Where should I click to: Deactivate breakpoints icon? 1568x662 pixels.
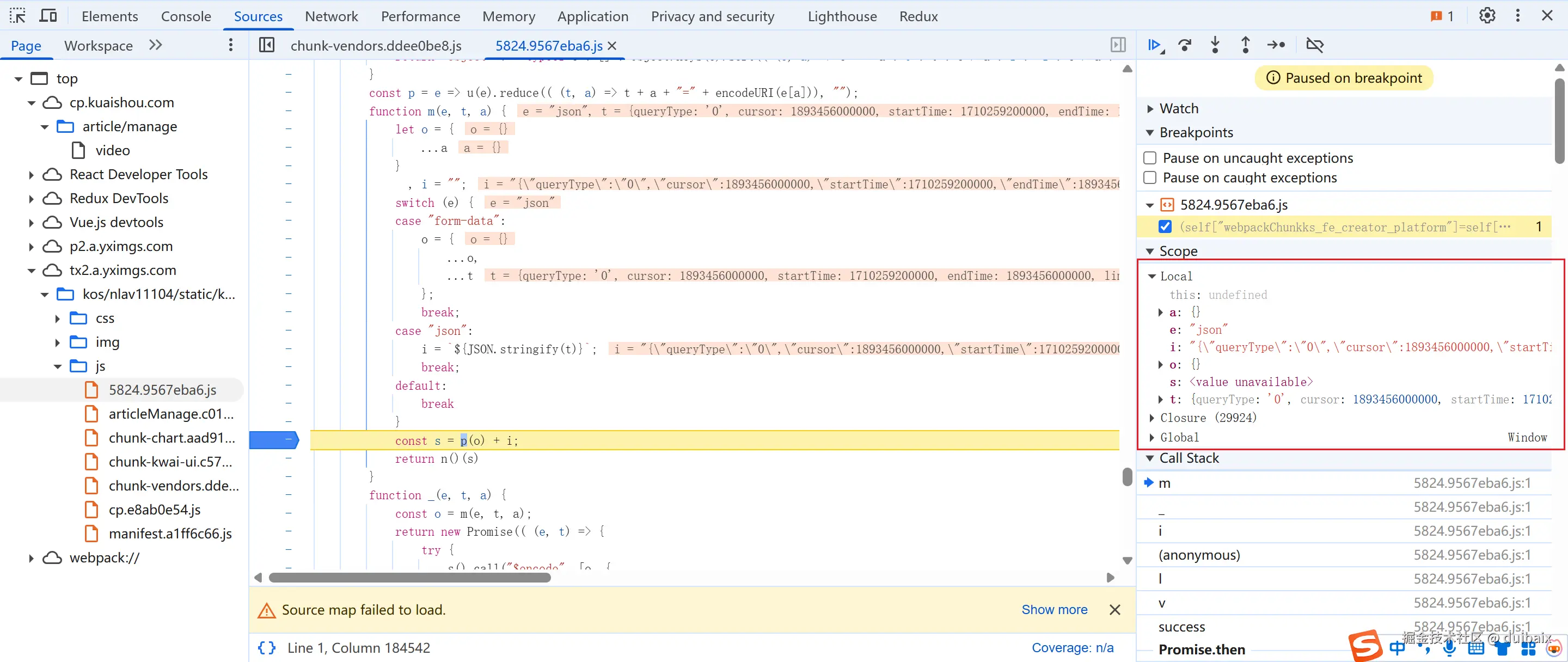[1315, 45]
